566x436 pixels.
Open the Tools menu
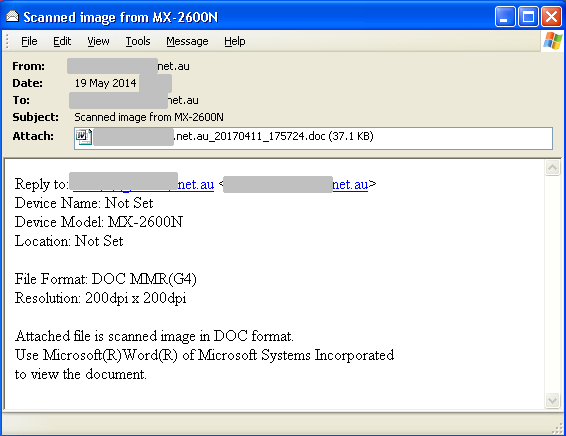click(x=138, y=42)
